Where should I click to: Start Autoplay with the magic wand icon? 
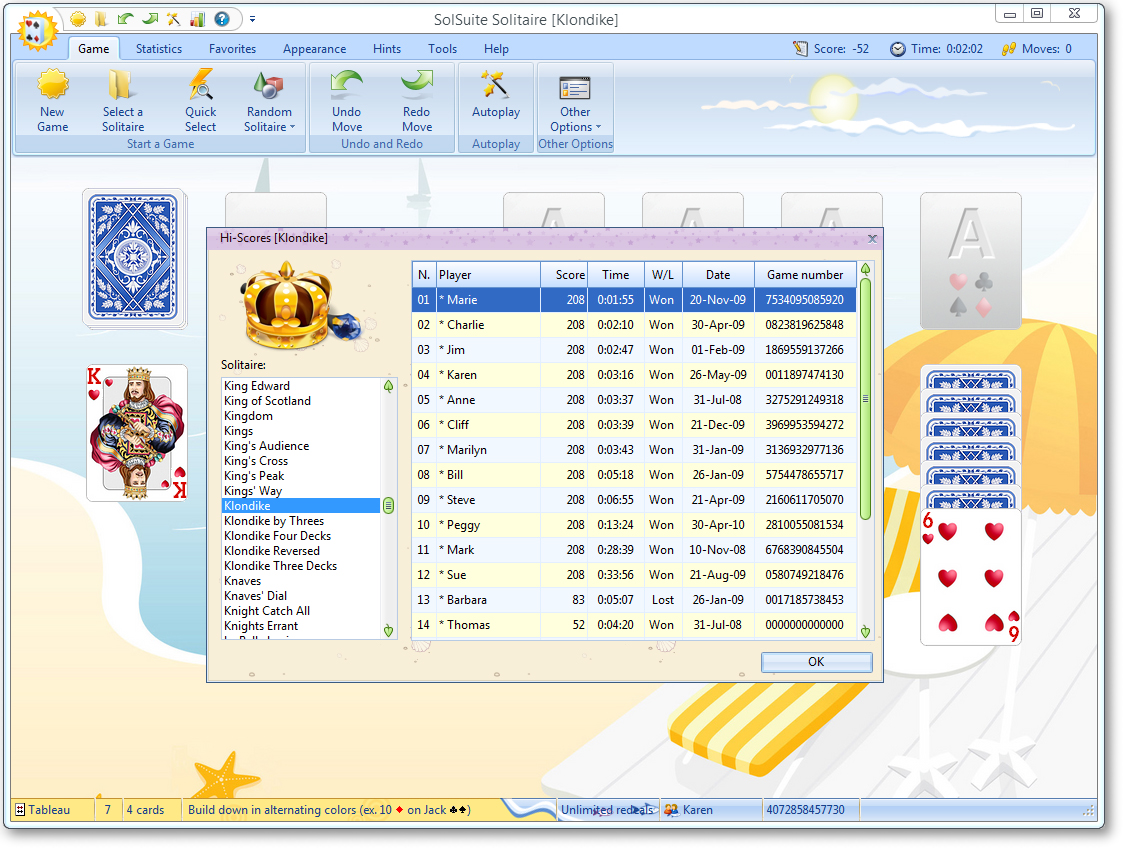(495, 85)
